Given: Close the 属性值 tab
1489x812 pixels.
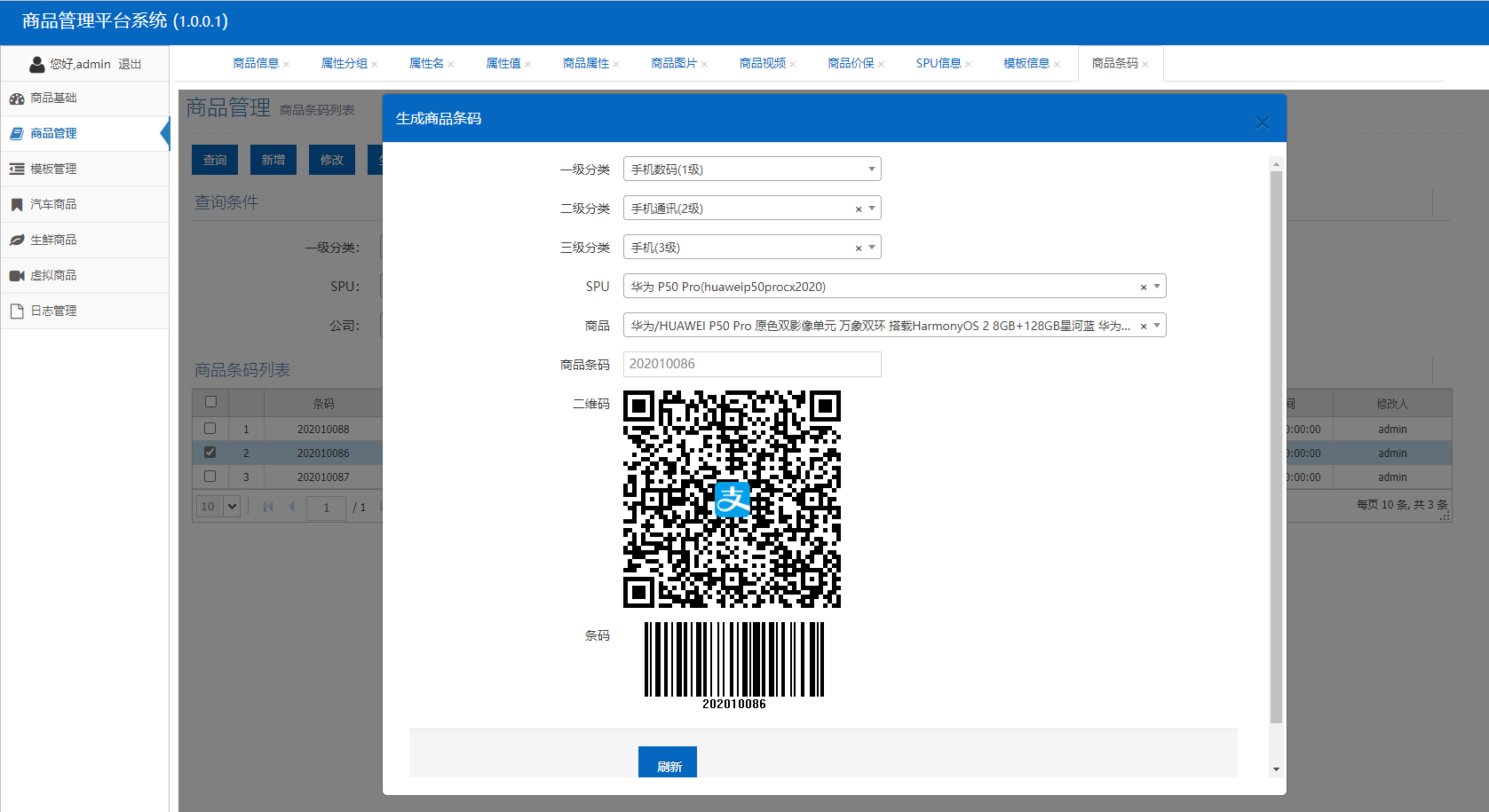Looking at the screenshot, I should 528,65.
